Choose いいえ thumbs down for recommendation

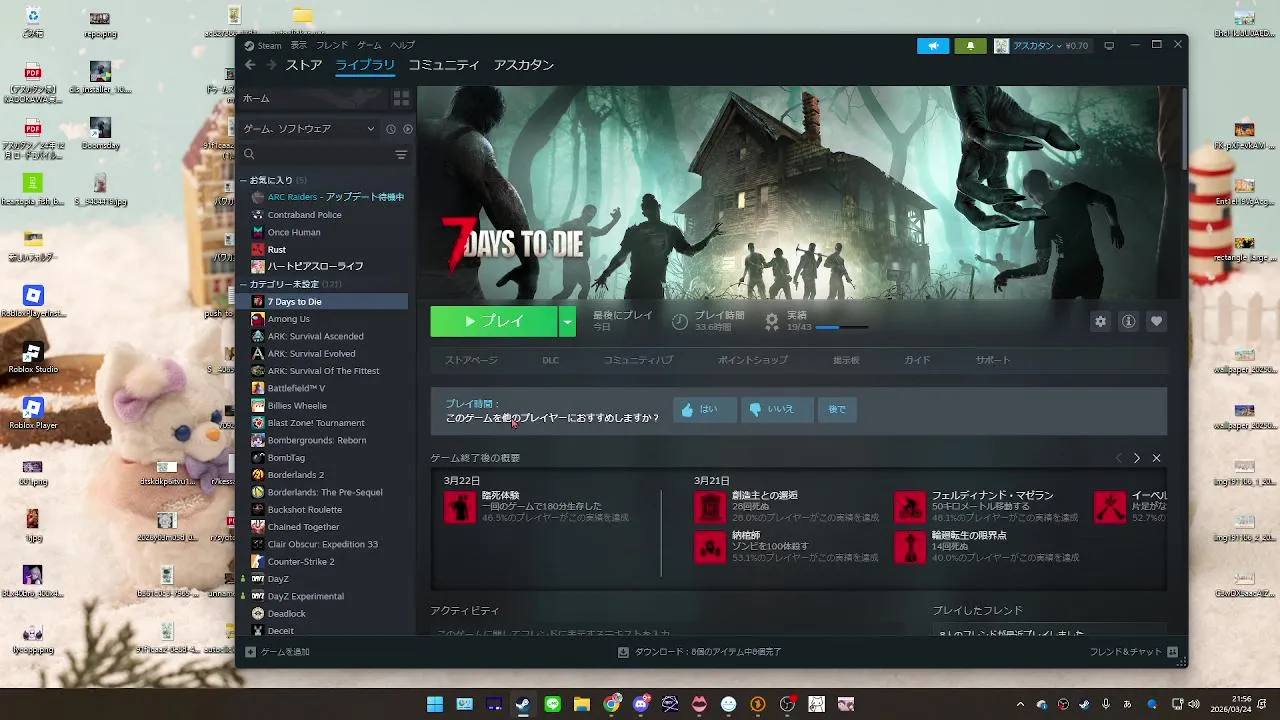pos(777,409)
